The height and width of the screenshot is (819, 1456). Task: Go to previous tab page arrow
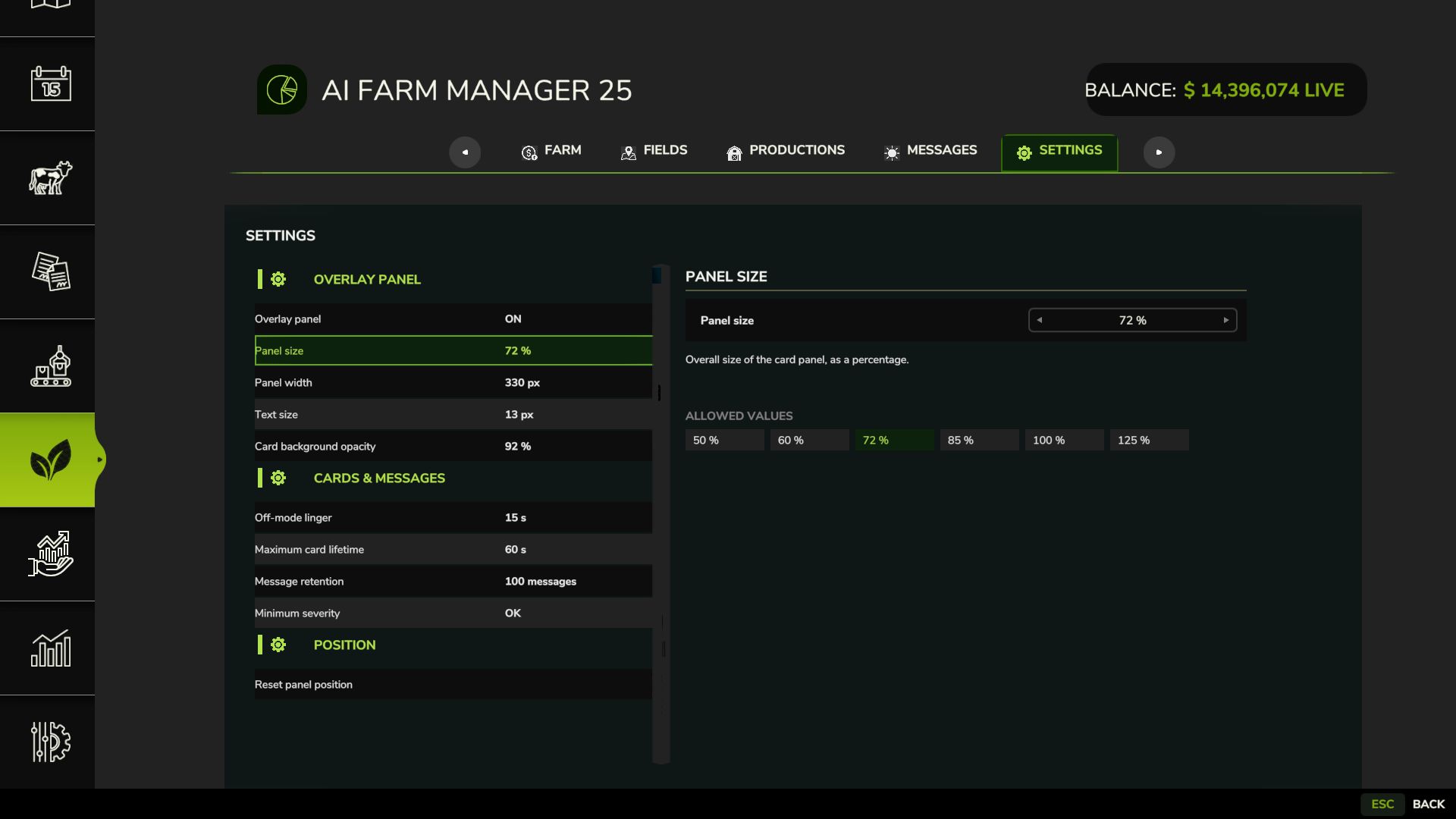[x=465, y=152]
